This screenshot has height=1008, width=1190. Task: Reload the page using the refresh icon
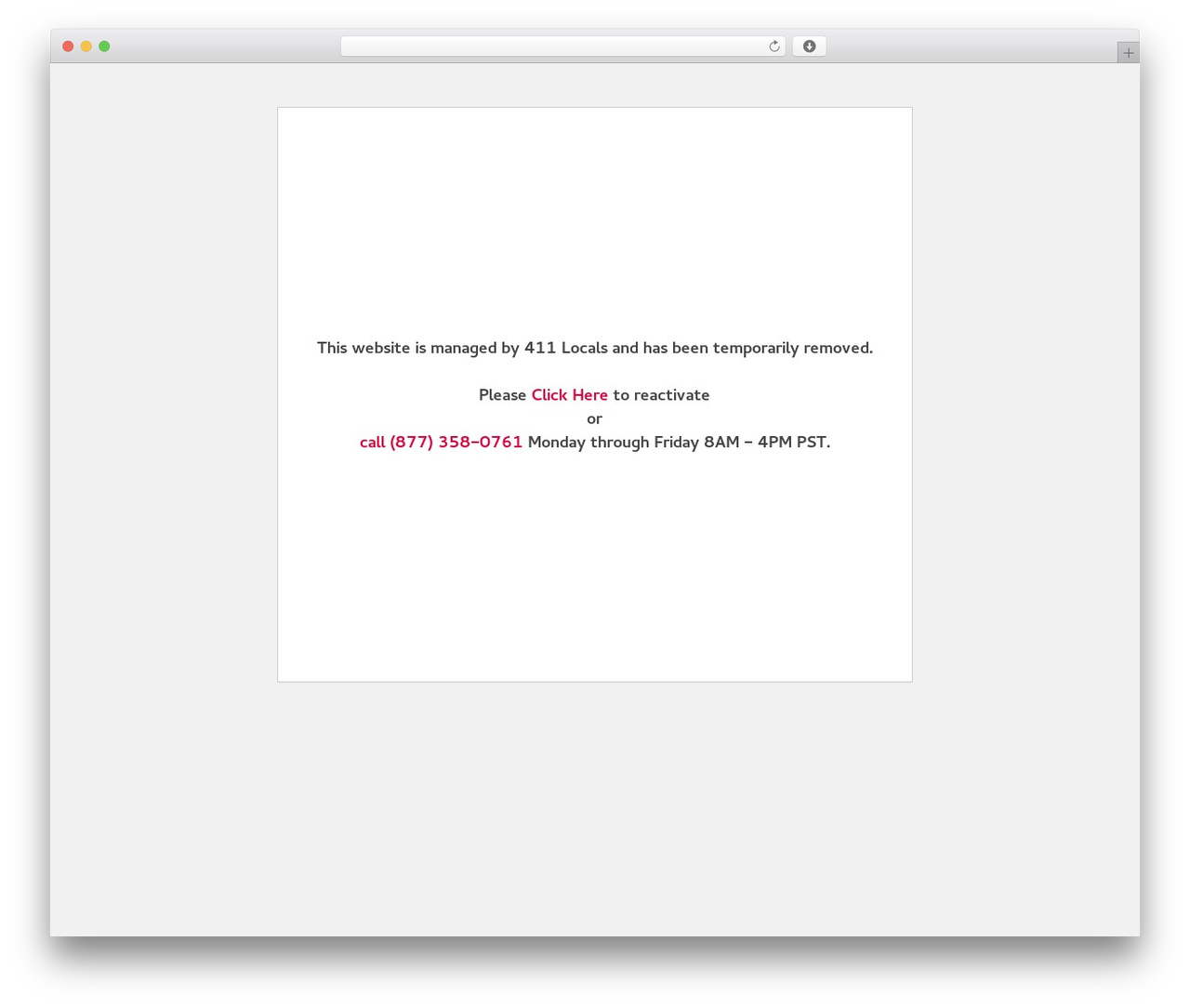[x=773, y=46]
